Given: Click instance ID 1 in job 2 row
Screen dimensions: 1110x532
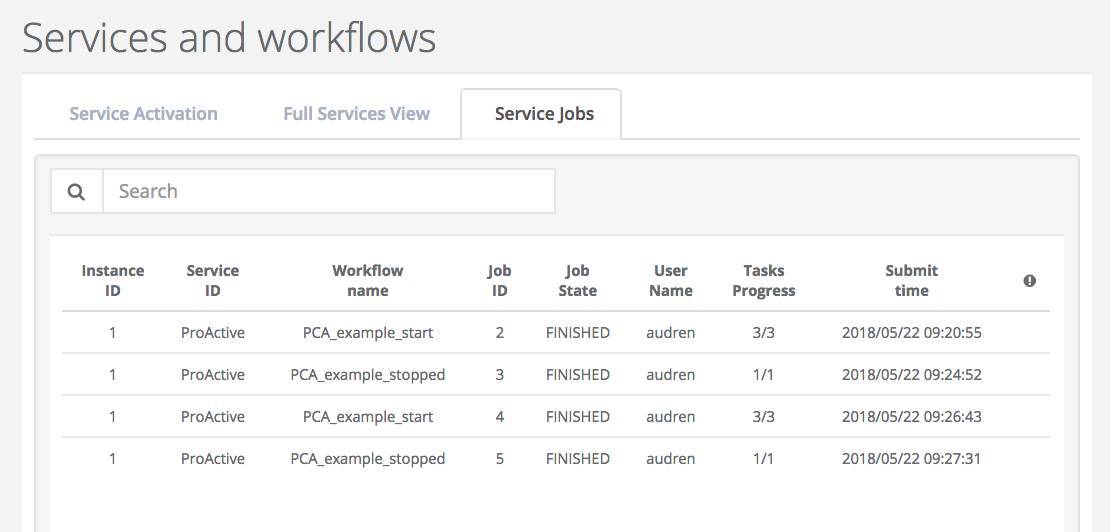Looking at the screenshot, I should 113,332.
